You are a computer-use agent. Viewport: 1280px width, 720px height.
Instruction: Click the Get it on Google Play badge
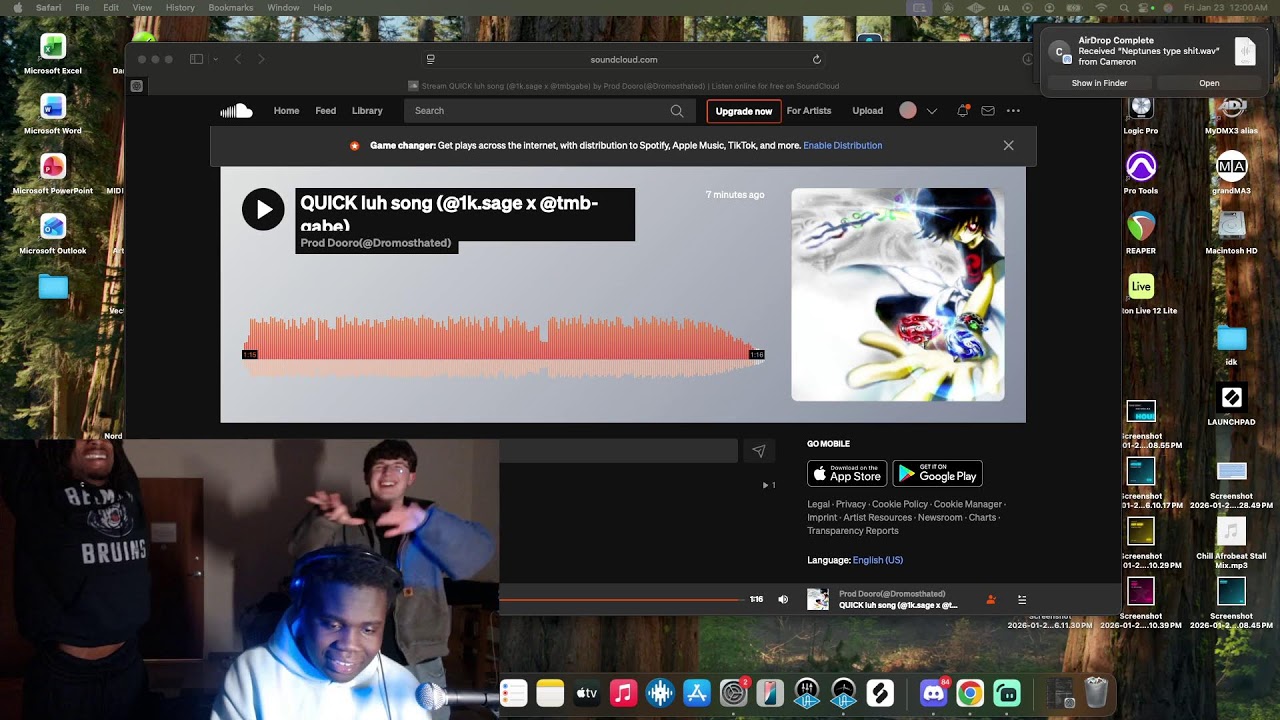937,474
